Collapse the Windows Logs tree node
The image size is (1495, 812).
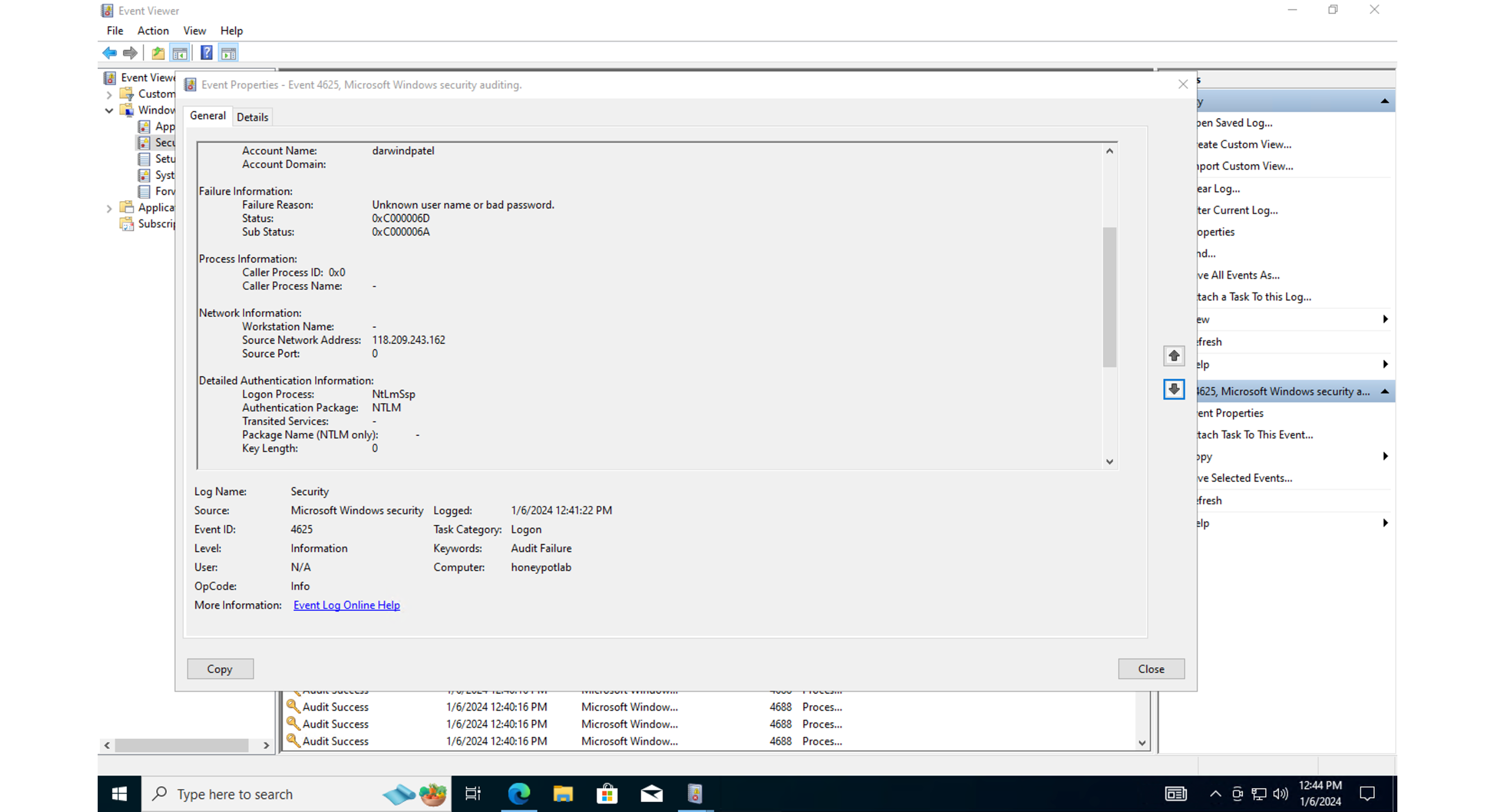tap(109, 110)
